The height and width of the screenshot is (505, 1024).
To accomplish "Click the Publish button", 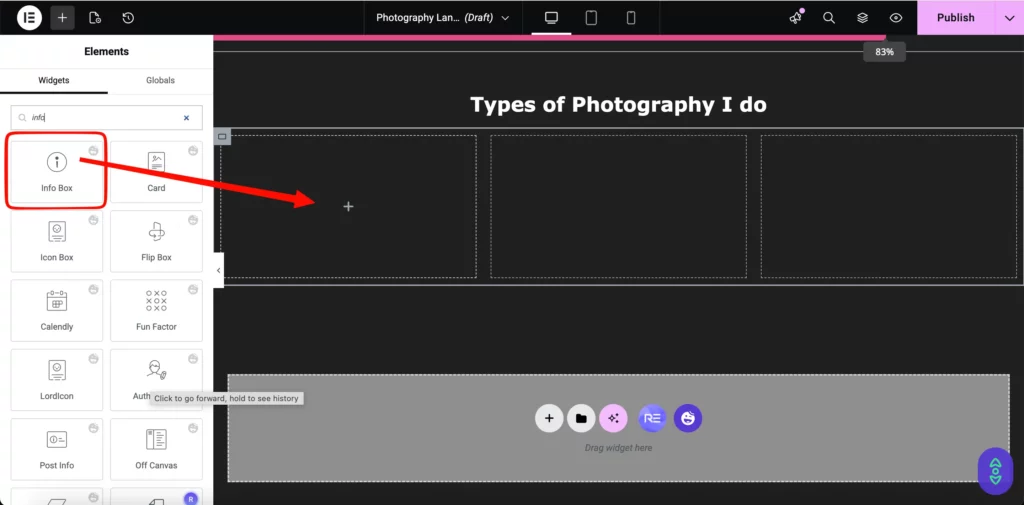I will [955, 18].
